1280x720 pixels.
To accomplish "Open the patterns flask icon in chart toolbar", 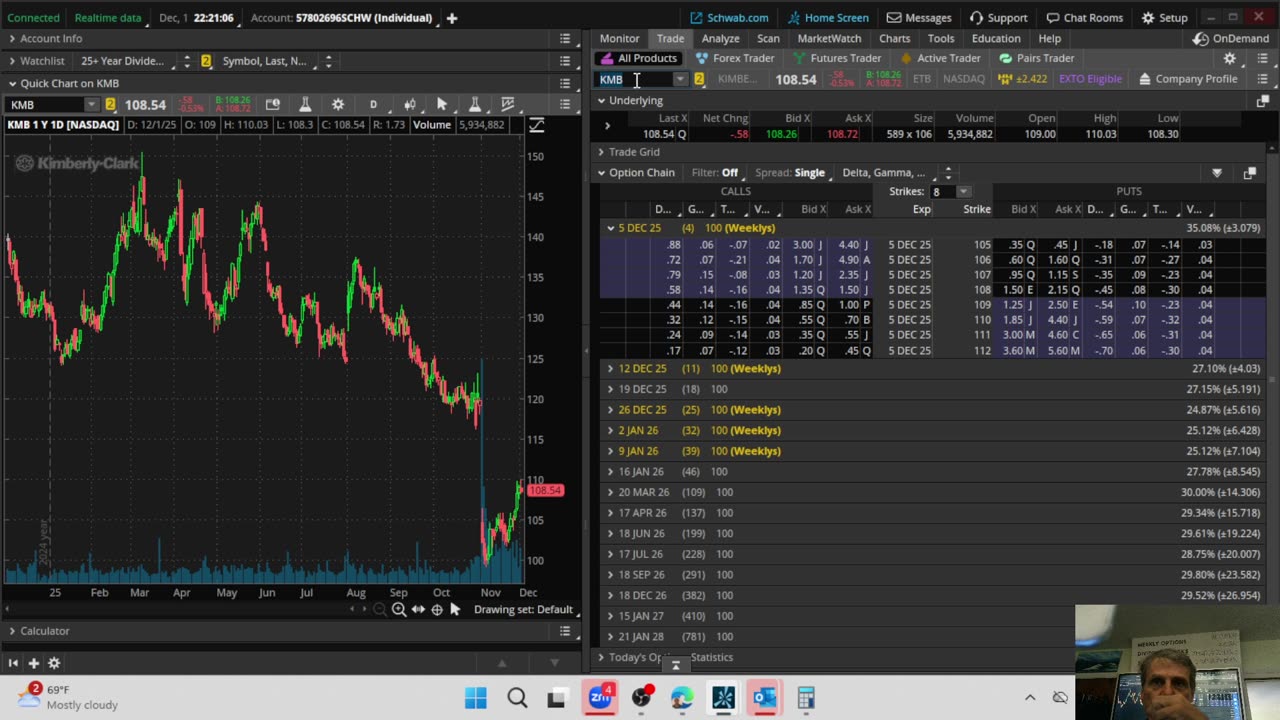I will [475, 104].
